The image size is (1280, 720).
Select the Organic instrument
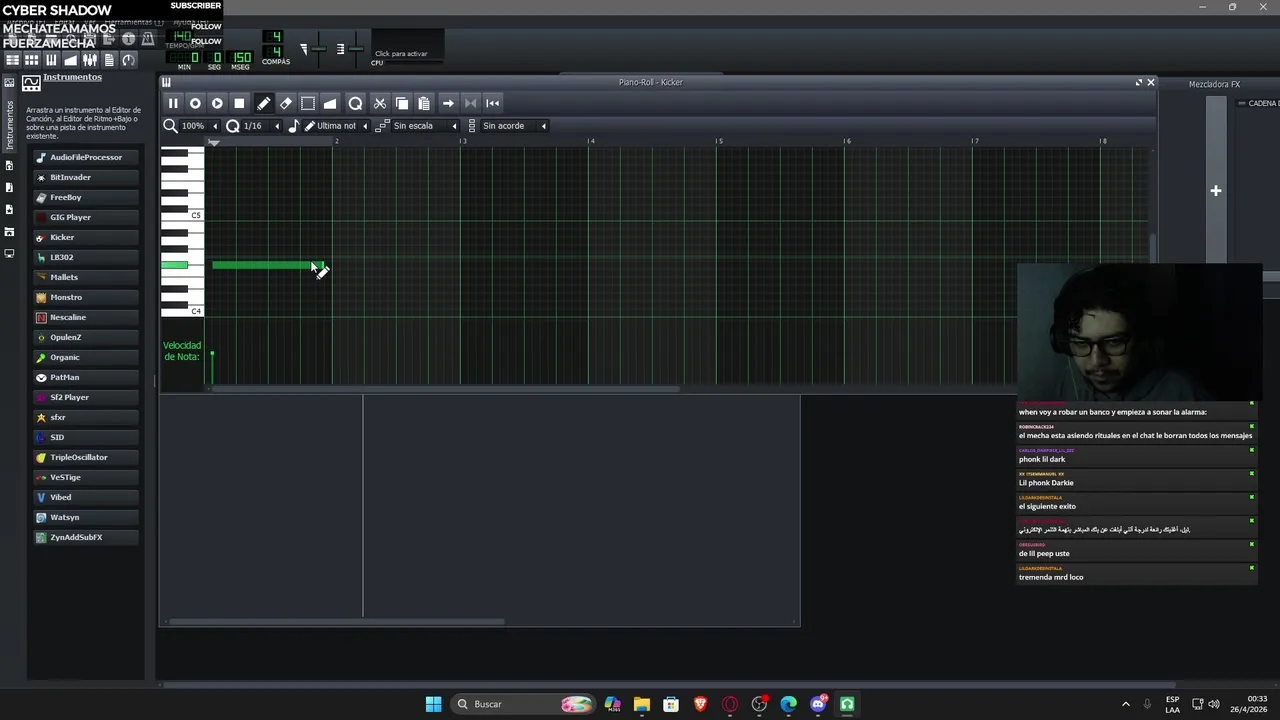[88, 357]
